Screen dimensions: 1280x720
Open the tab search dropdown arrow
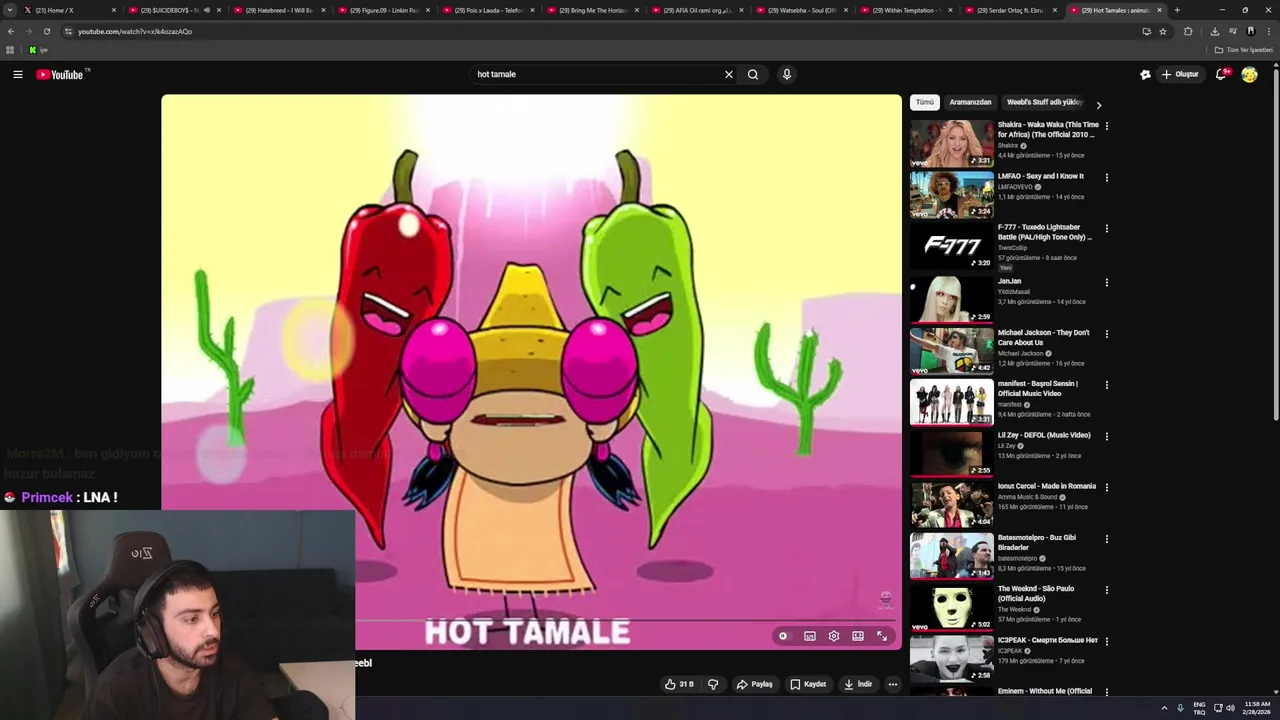10,10
